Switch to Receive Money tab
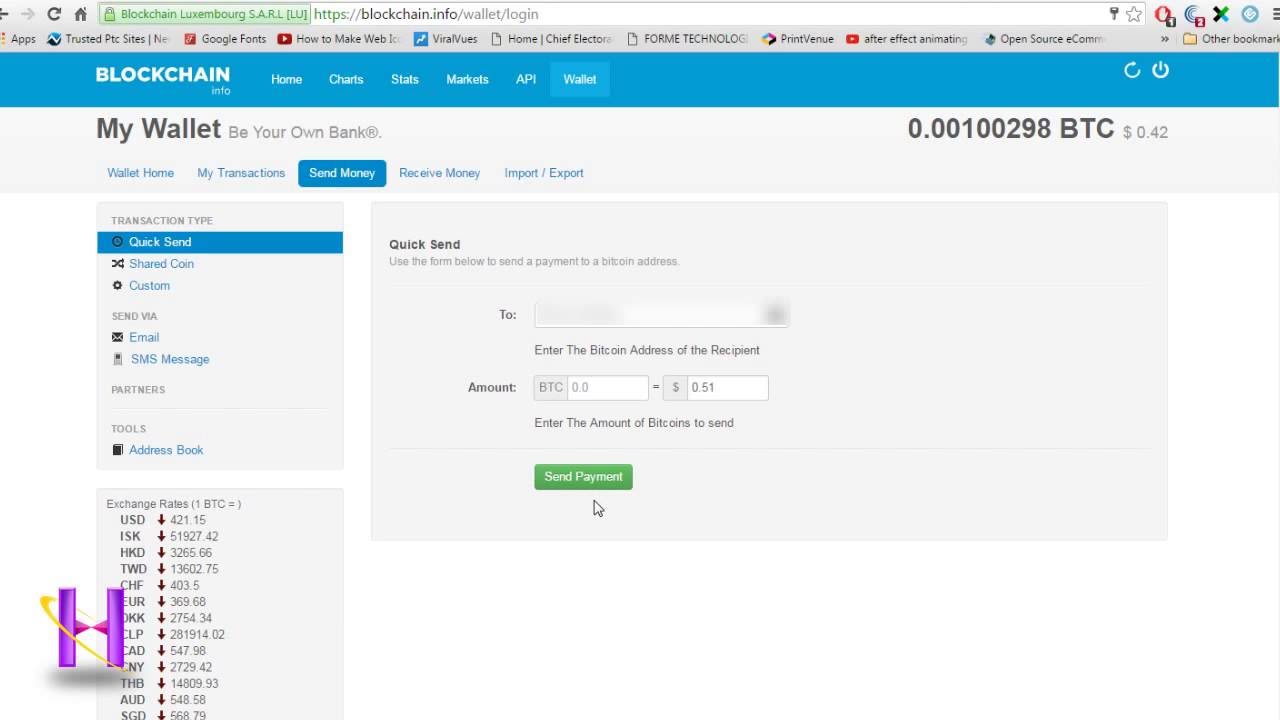The height and width of the screenshot is (720, 1280). 439,173
